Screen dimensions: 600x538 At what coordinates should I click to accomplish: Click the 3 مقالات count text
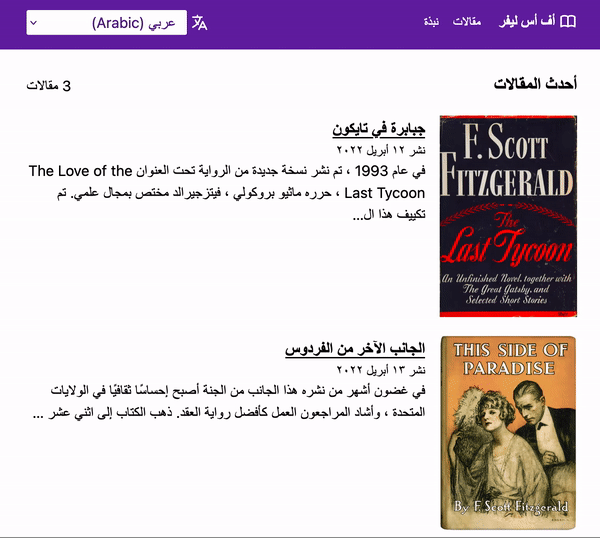pyautogui.click(x=49, y=86)
